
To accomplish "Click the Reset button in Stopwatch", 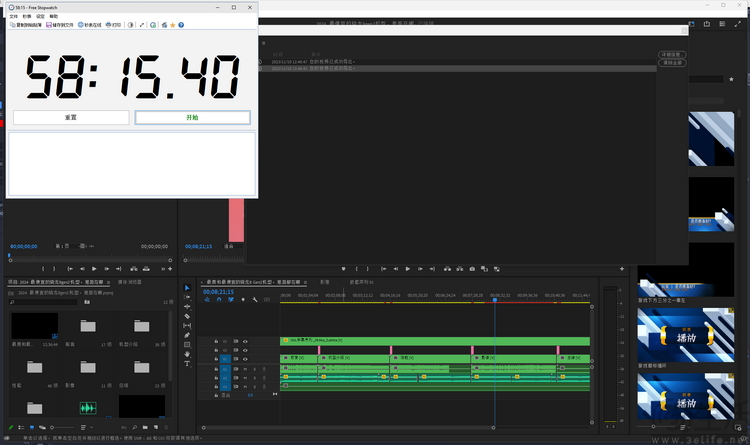I will (71, 117).
